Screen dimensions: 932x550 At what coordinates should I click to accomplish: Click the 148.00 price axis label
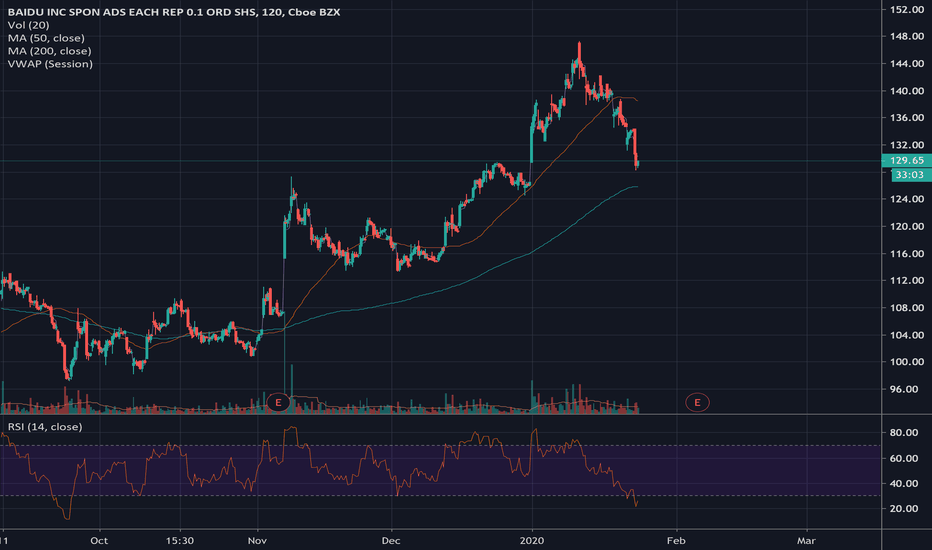(906, 36)
